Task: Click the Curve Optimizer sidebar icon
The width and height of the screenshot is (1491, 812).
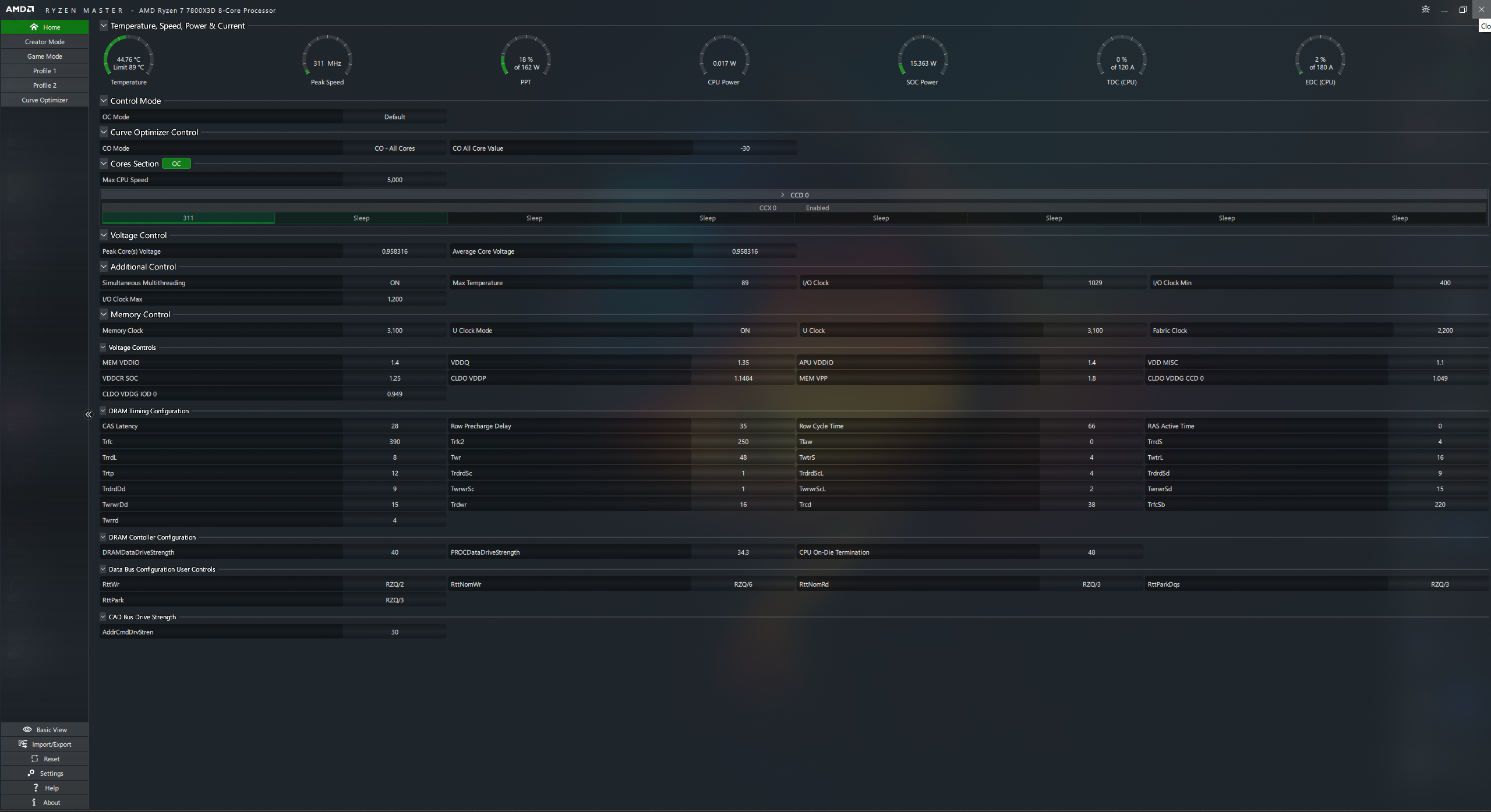Action: pyautogui.click(x=45, y=99)
